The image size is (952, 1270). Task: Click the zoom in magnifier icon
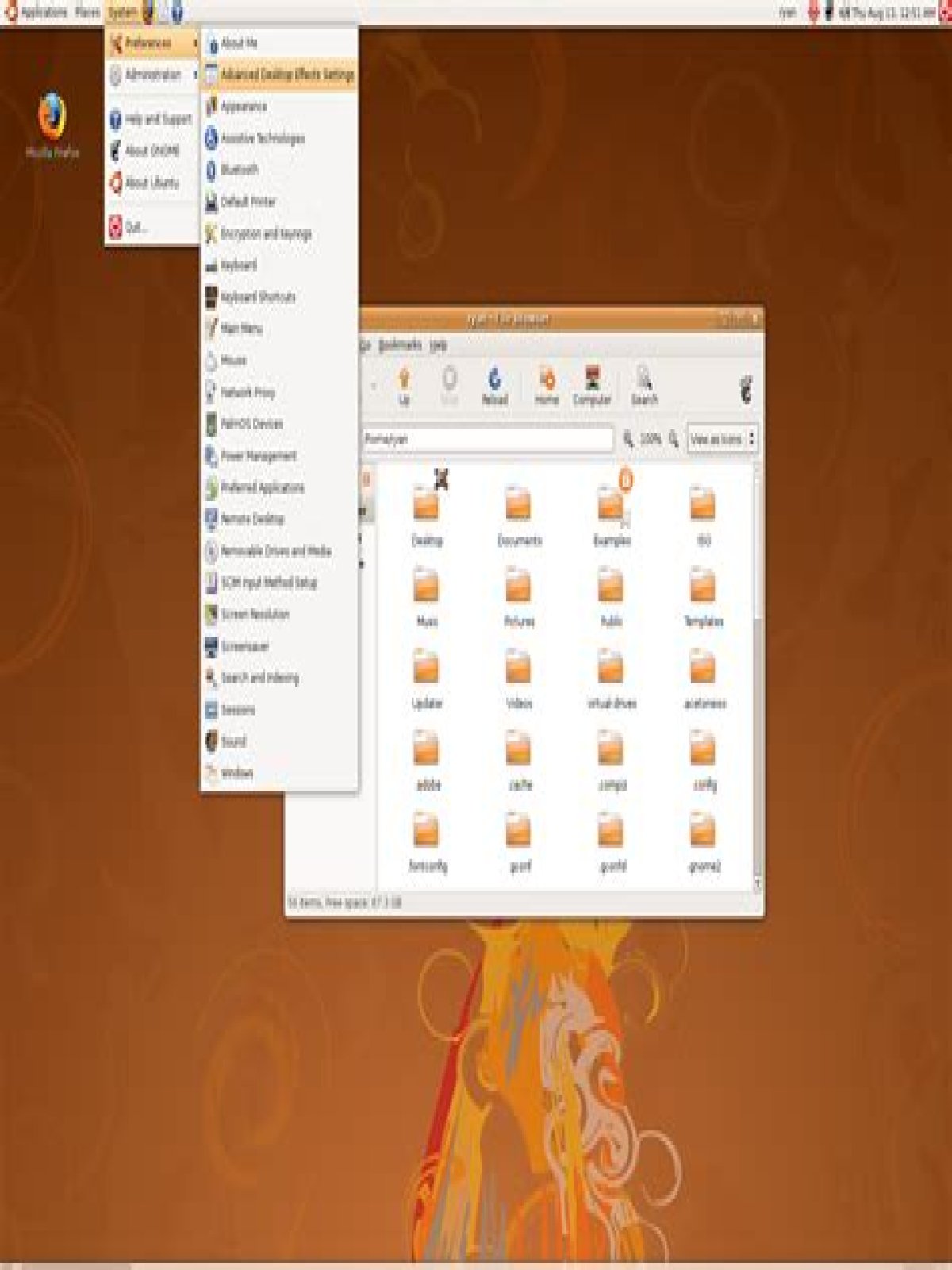(x=674, y=438)
